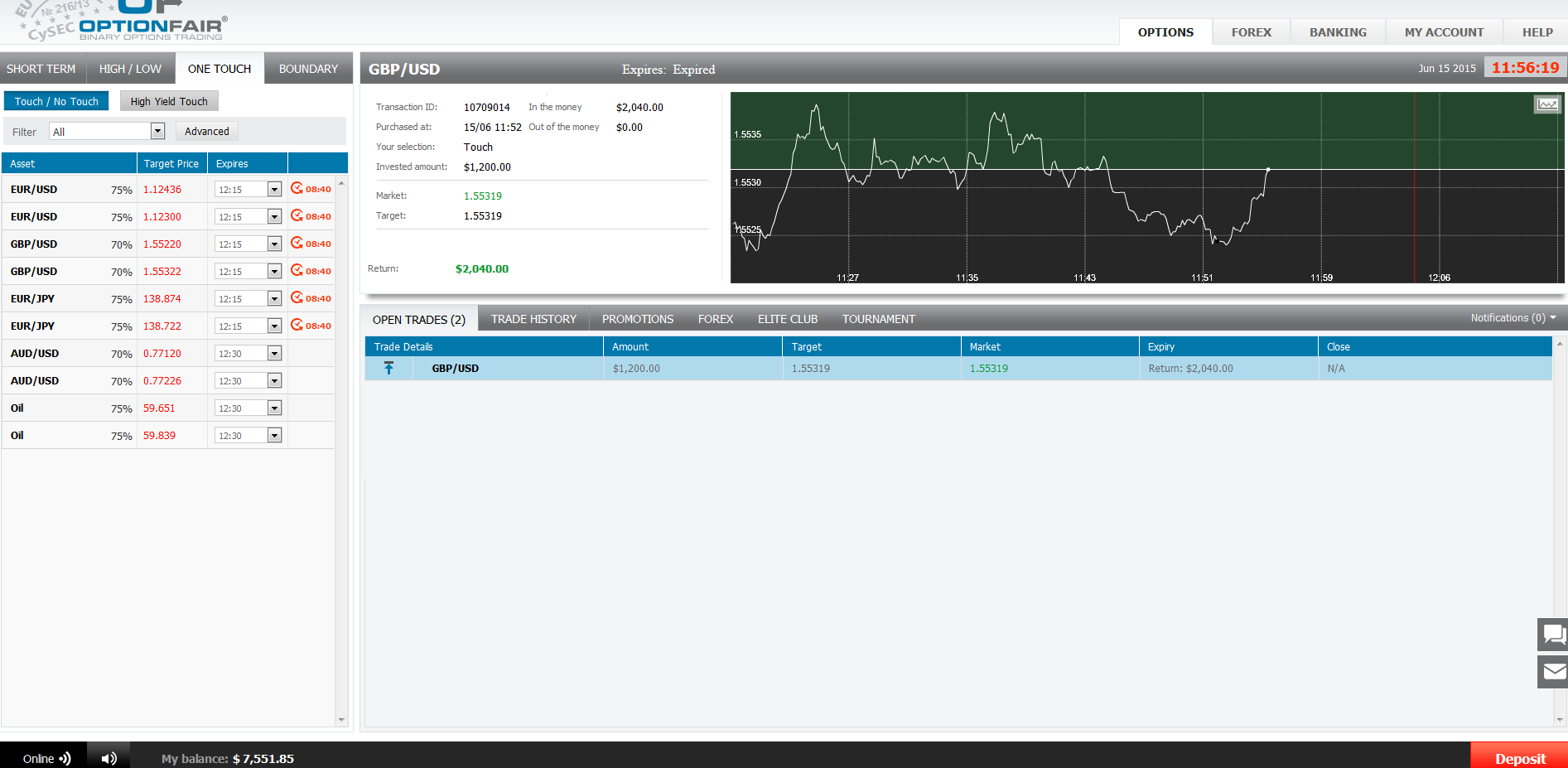Click the clock icon on GBP/USD 1.55322 row
The image size is (1568, 768).
pyautogui.click(x=297, y=271)
